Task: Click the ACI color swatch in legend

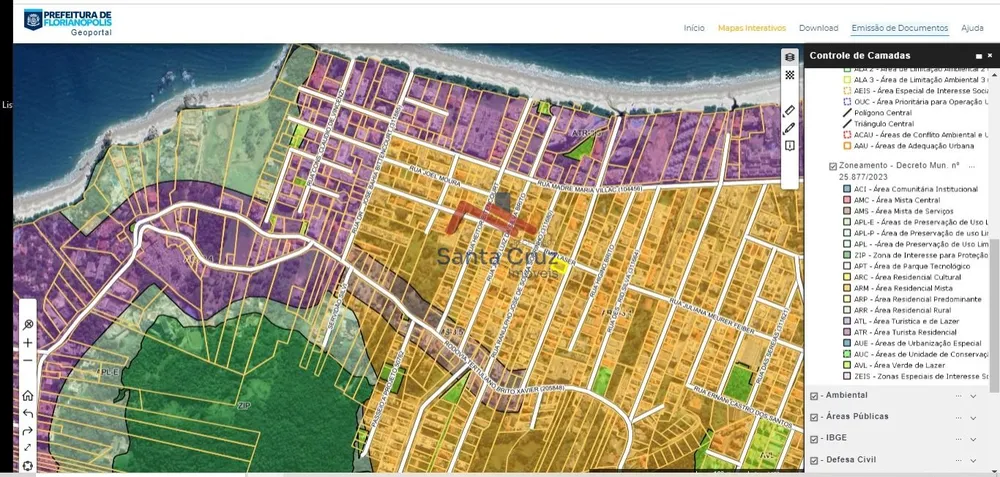Action: tap(847, 189)
